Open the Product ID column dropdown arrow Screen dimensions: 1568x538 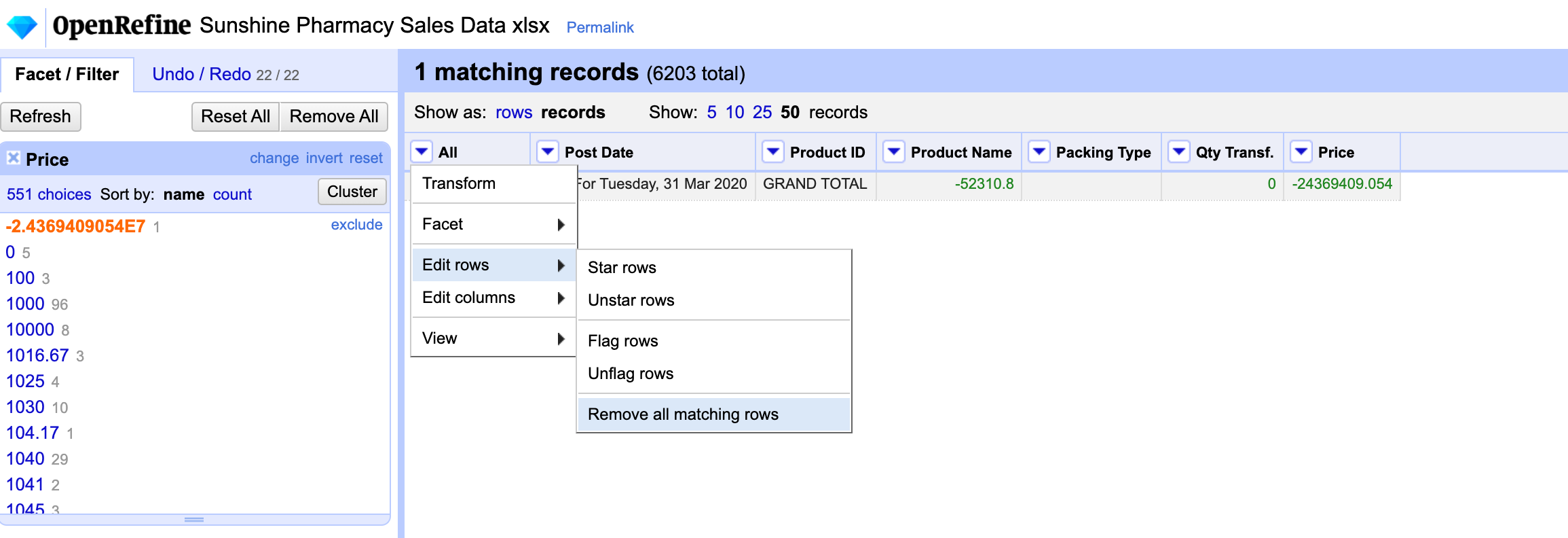pyautogui.click(x=772, y=151)
